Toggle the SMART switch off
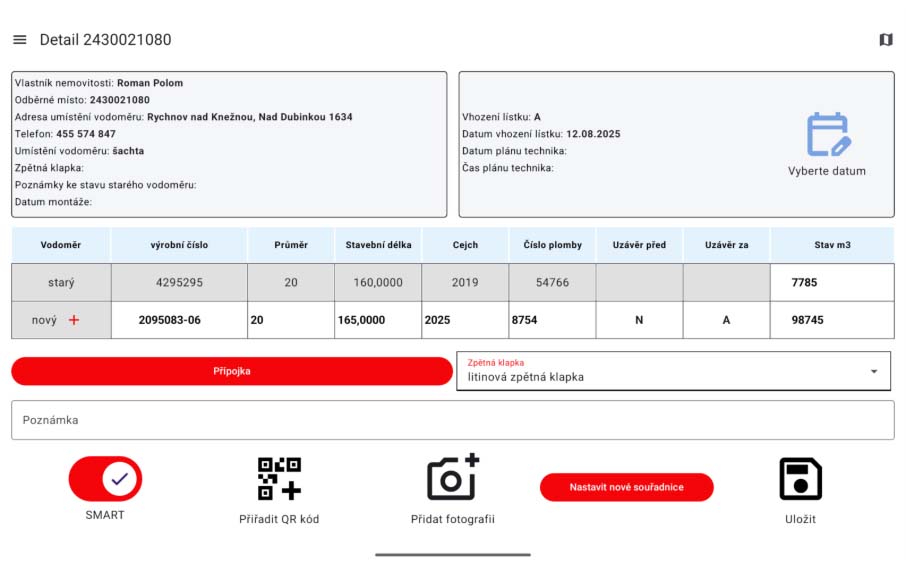The height and width of the screenshot is (567, 906). (105, 479)
